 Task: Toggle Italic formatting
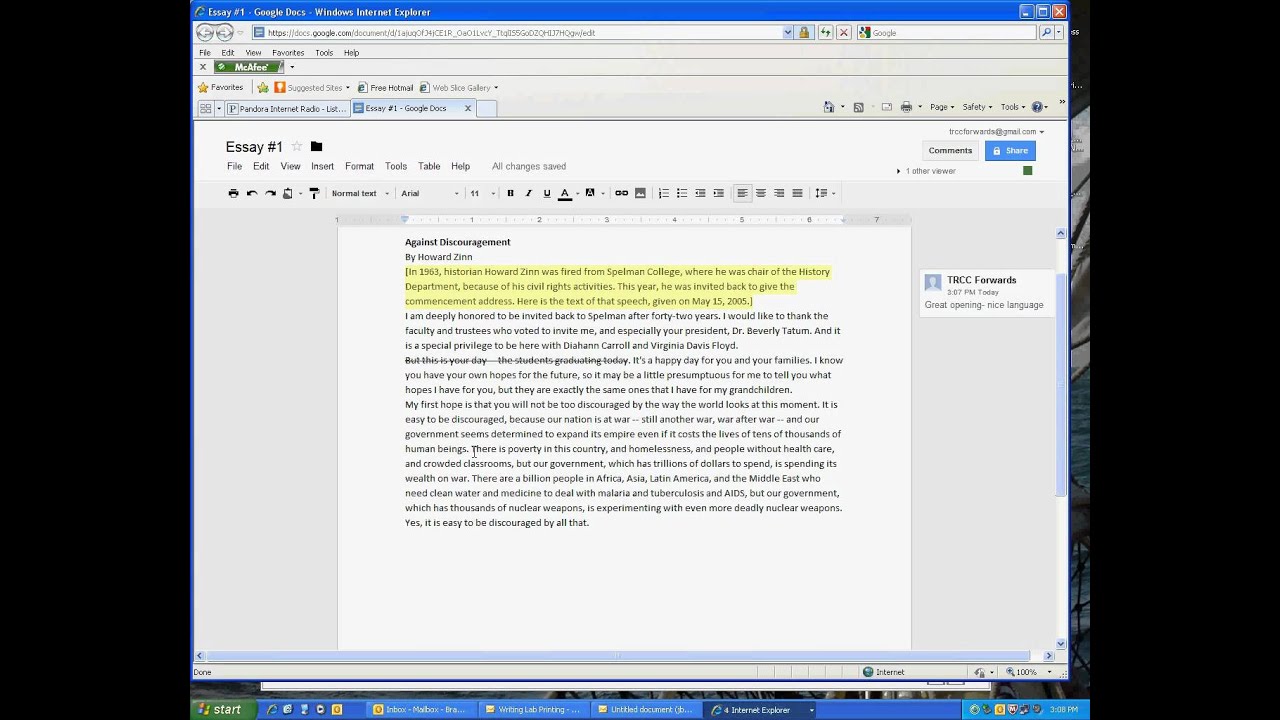pos(528,193)
